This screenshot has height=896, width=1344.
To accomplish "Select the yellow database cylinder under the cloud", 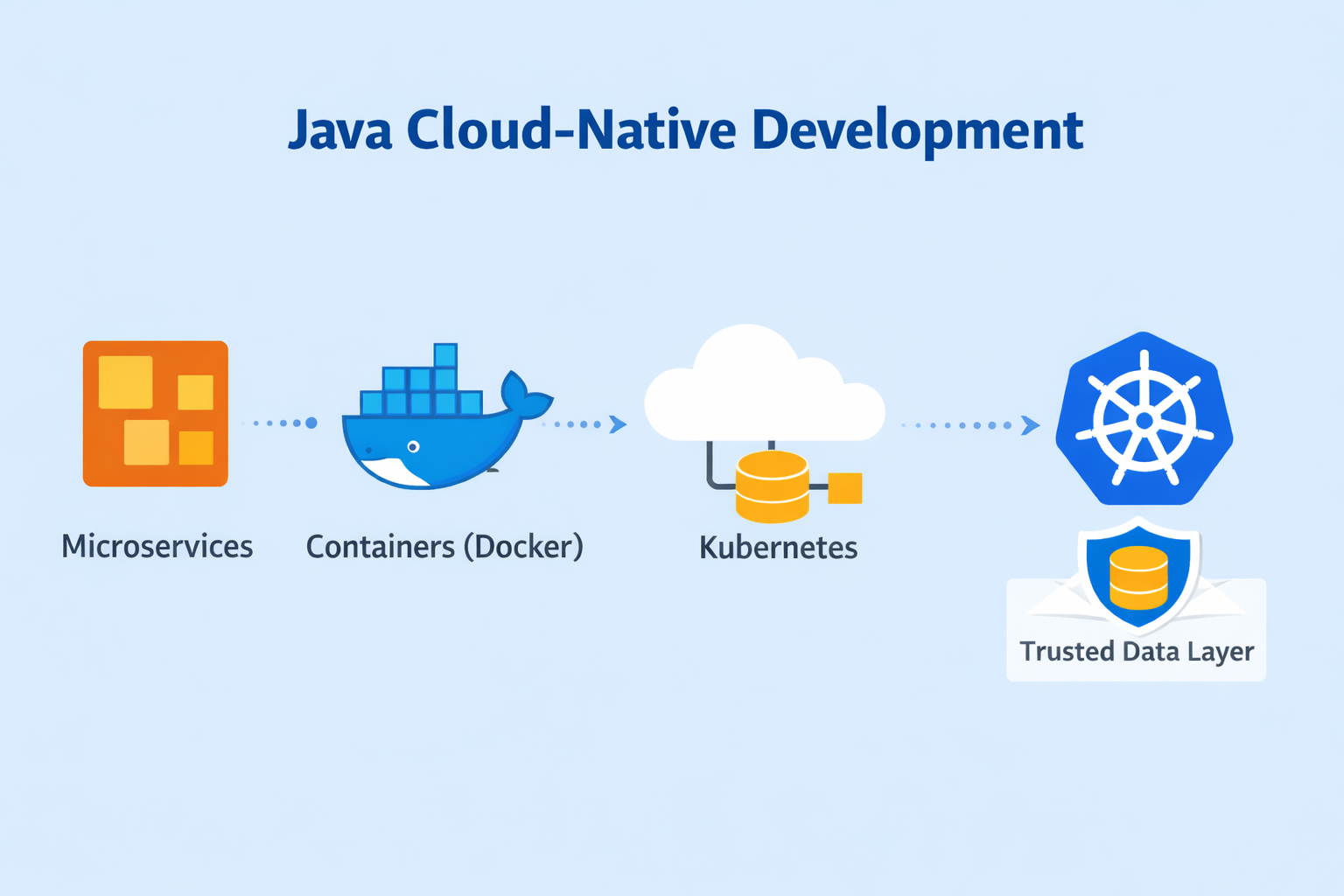I will (x=771, y=486).
